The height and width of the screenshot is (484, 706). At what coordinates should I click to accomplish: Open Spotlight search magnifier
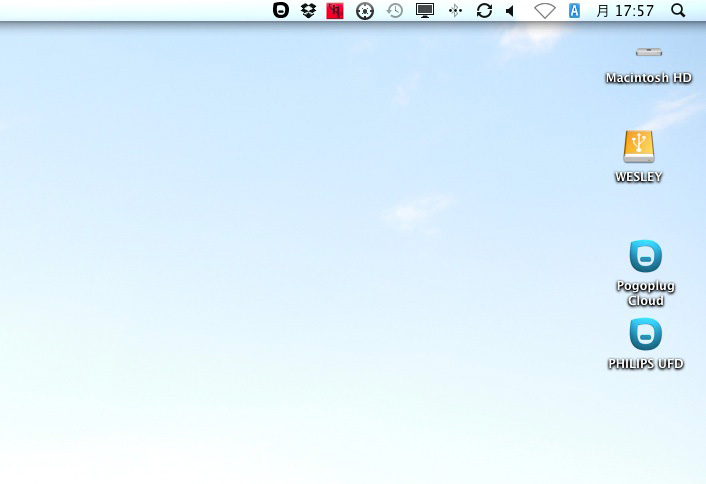[678, 10]
